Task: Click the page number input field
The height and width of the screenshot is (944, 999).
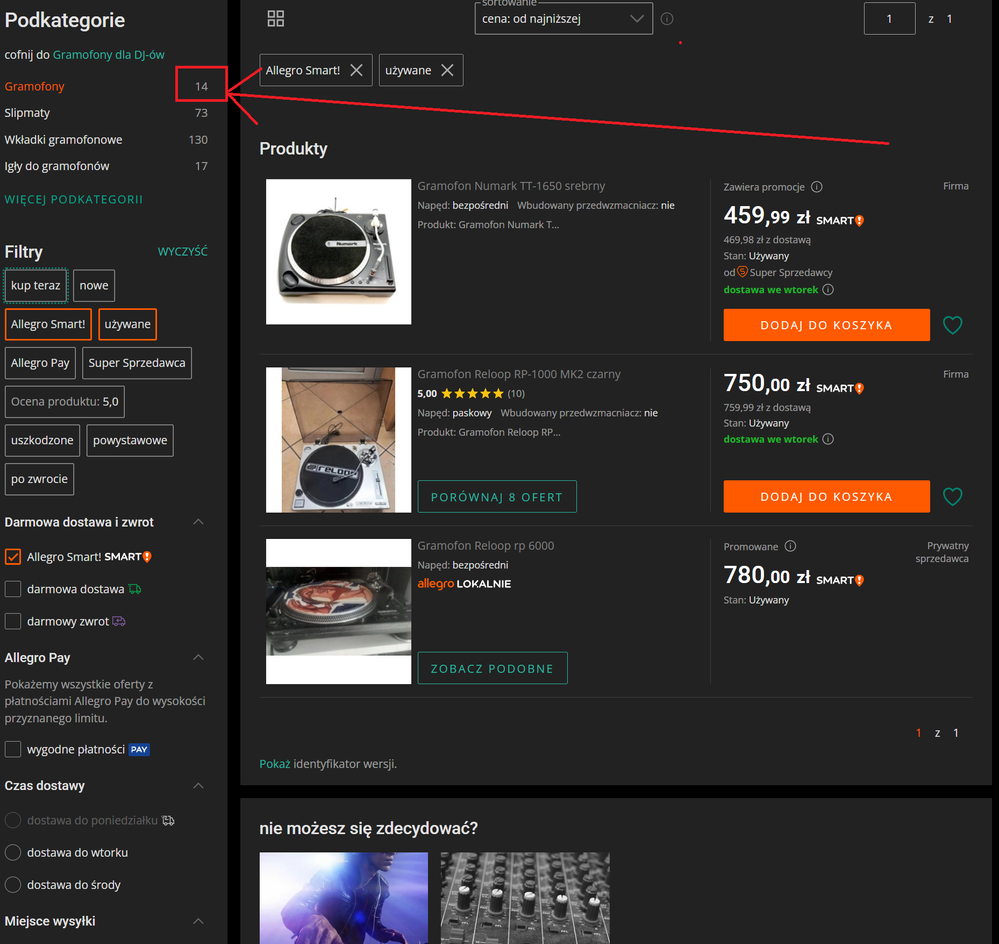Action: (889, 19)
